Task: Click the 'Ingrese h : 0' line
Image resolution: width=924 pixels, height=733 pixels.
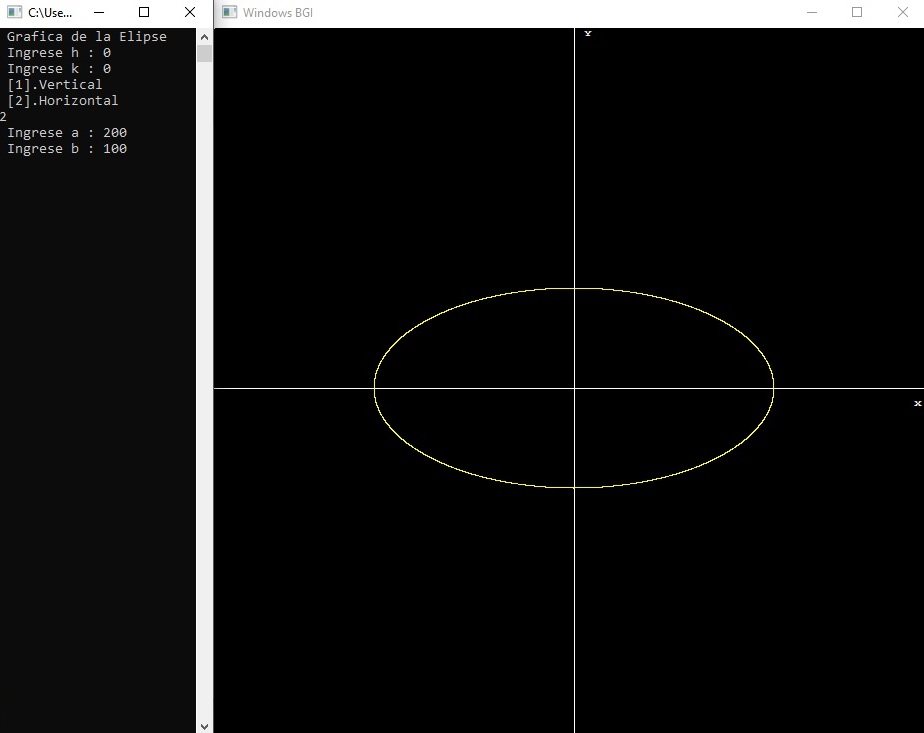Action: click(x=59, y=53)
